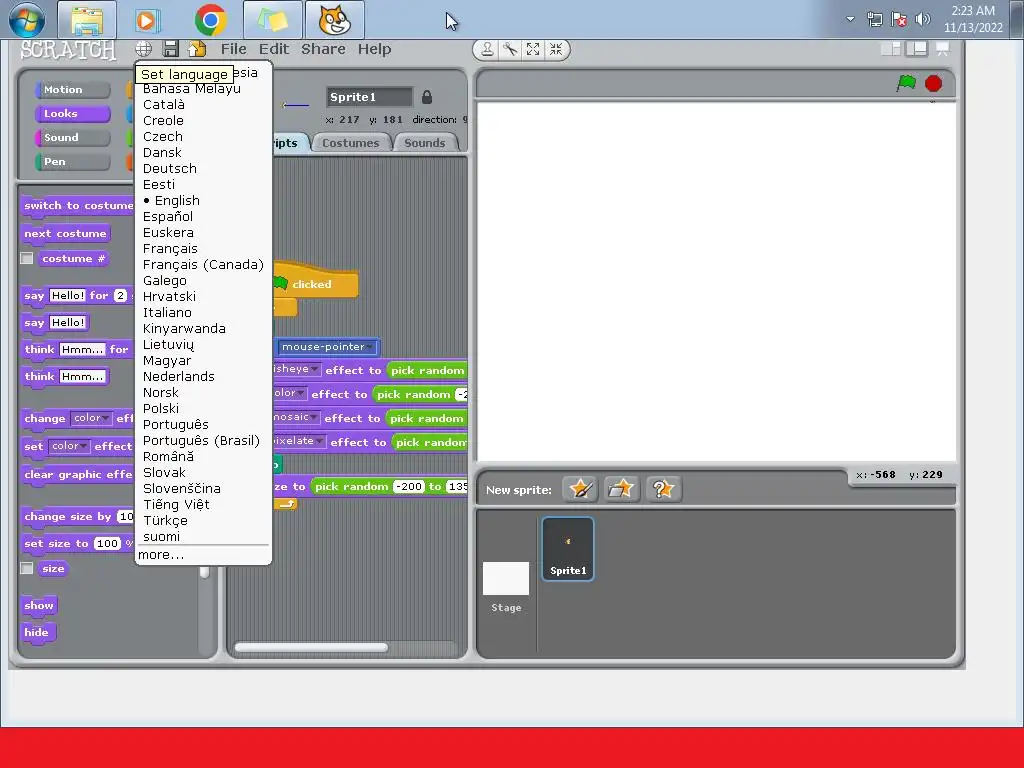Open the File menu
Image resolution: width=1024 pixels, height=768 pixels.
[233, 49]
